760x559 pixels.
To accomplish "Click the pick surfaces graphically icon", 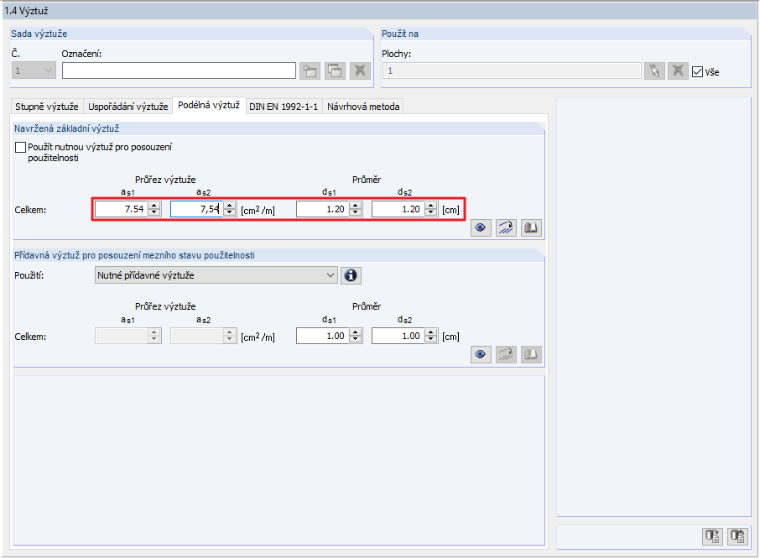I will coord(654,71).
